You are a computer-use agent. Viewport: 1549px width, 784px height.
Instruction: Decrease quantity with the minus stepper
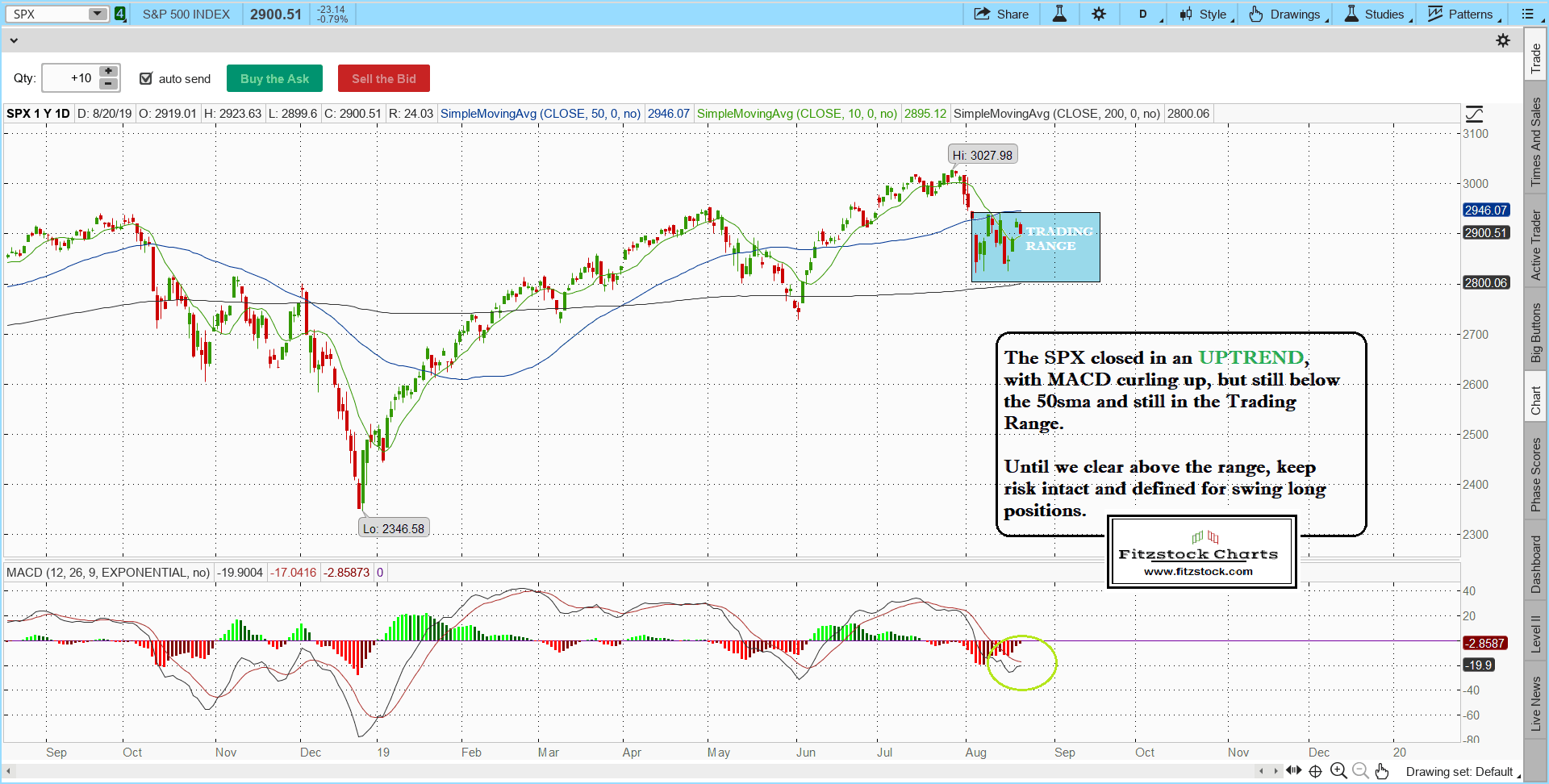(x=108, y=84)
